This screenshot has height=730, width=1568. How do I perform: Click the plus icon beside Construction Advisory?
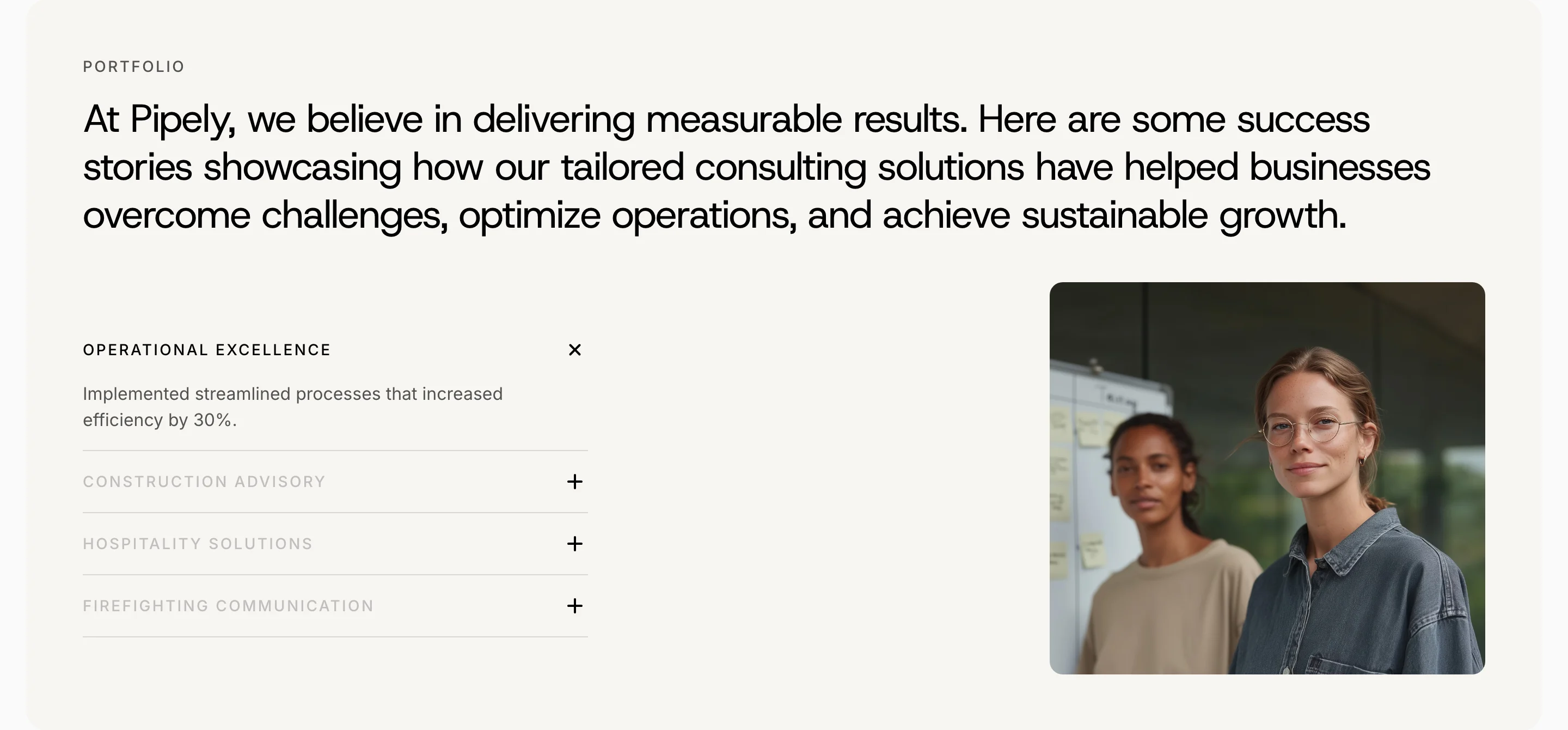click(574, 482)
